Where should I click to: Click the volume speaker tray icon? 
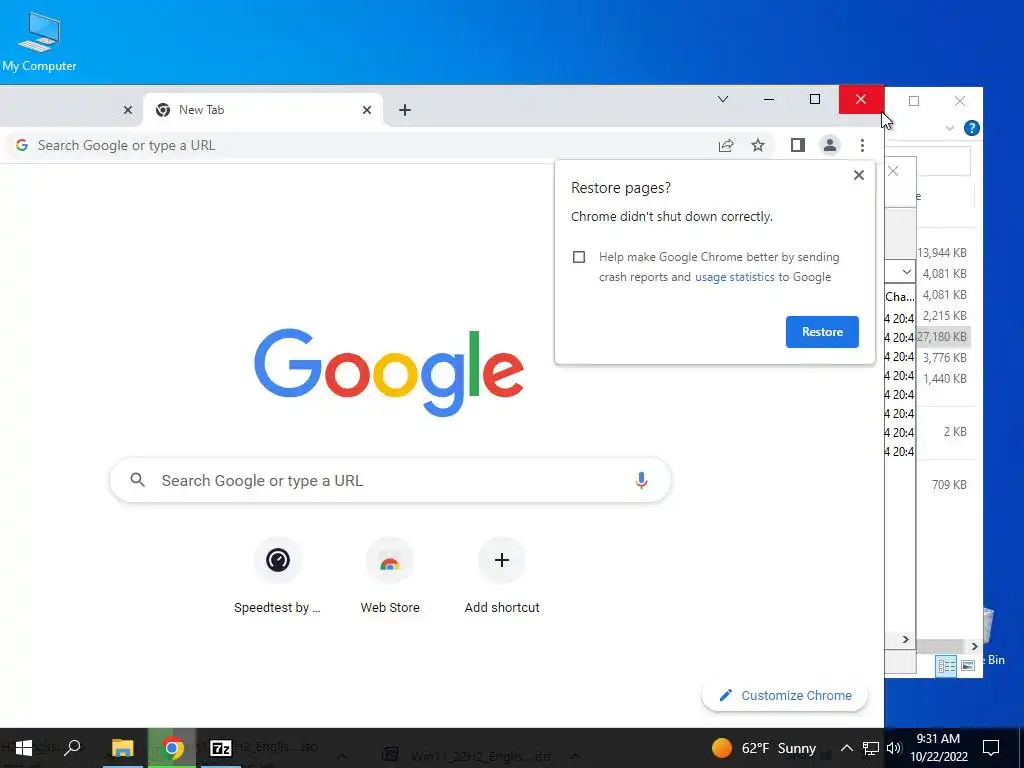tap(894, 748)
